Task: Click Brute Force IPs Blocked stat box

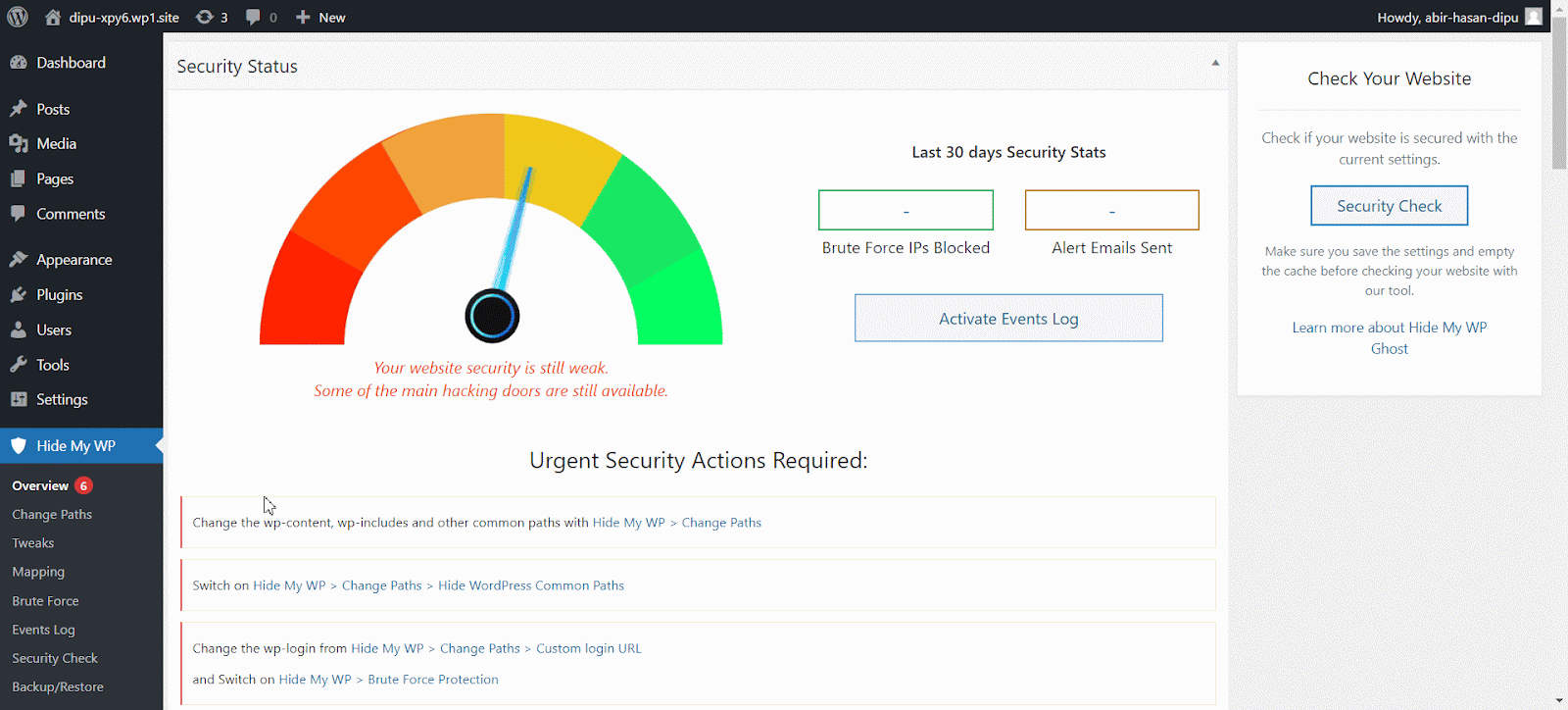Action: tap(906, 210)
